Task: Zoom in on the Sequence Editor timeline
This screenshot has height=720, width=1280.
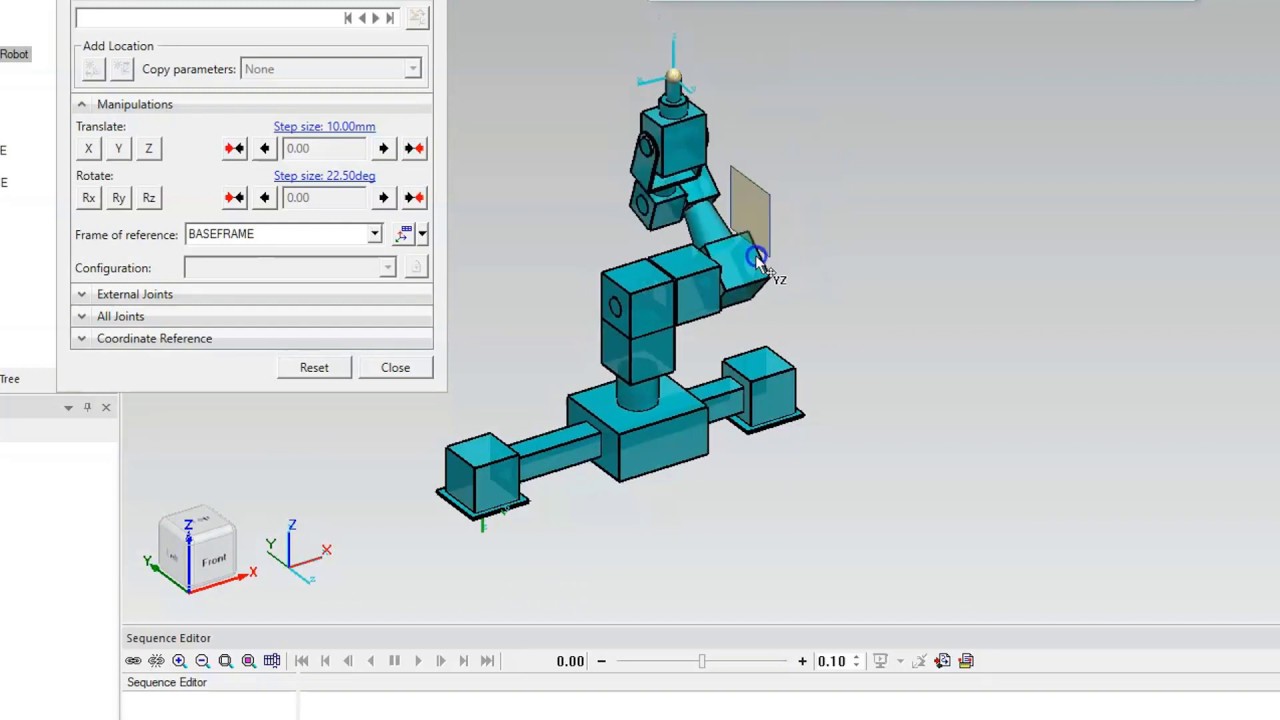Action: [x=179, y=661]
